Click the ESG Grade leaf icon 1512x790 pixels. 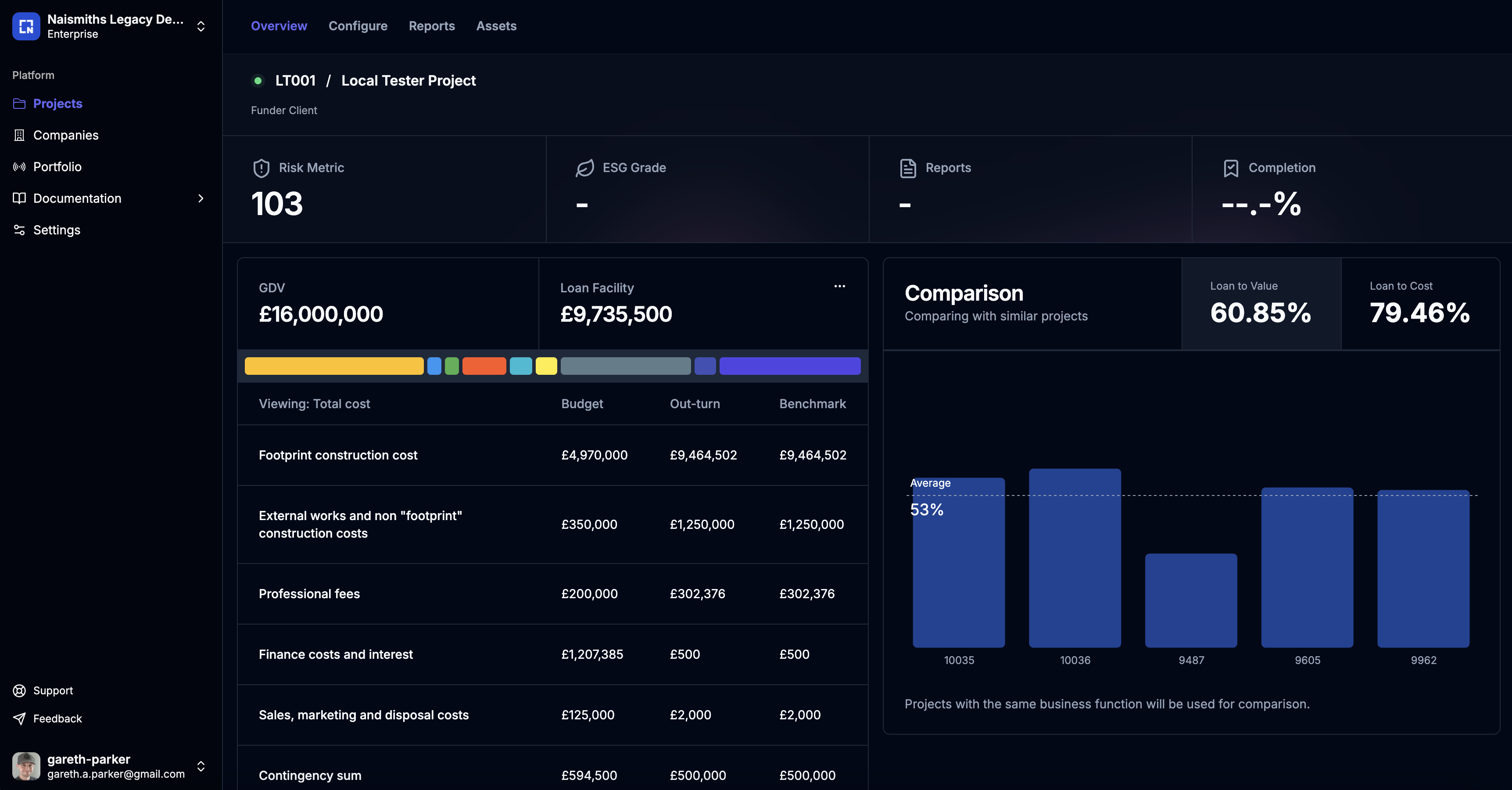tap(584, 168)
